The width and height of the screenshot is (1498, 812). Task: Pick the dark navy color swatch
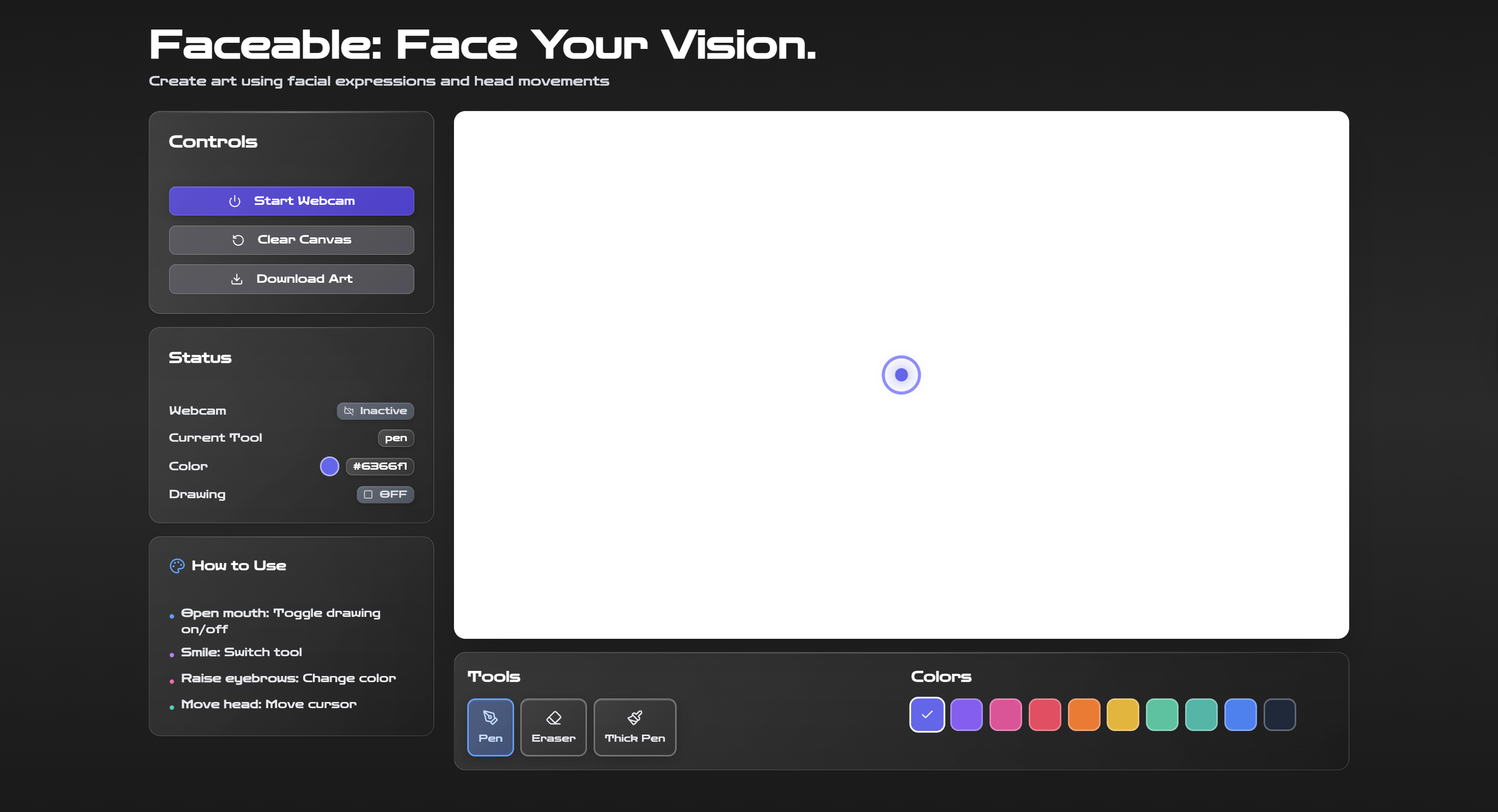(1279, 714)
